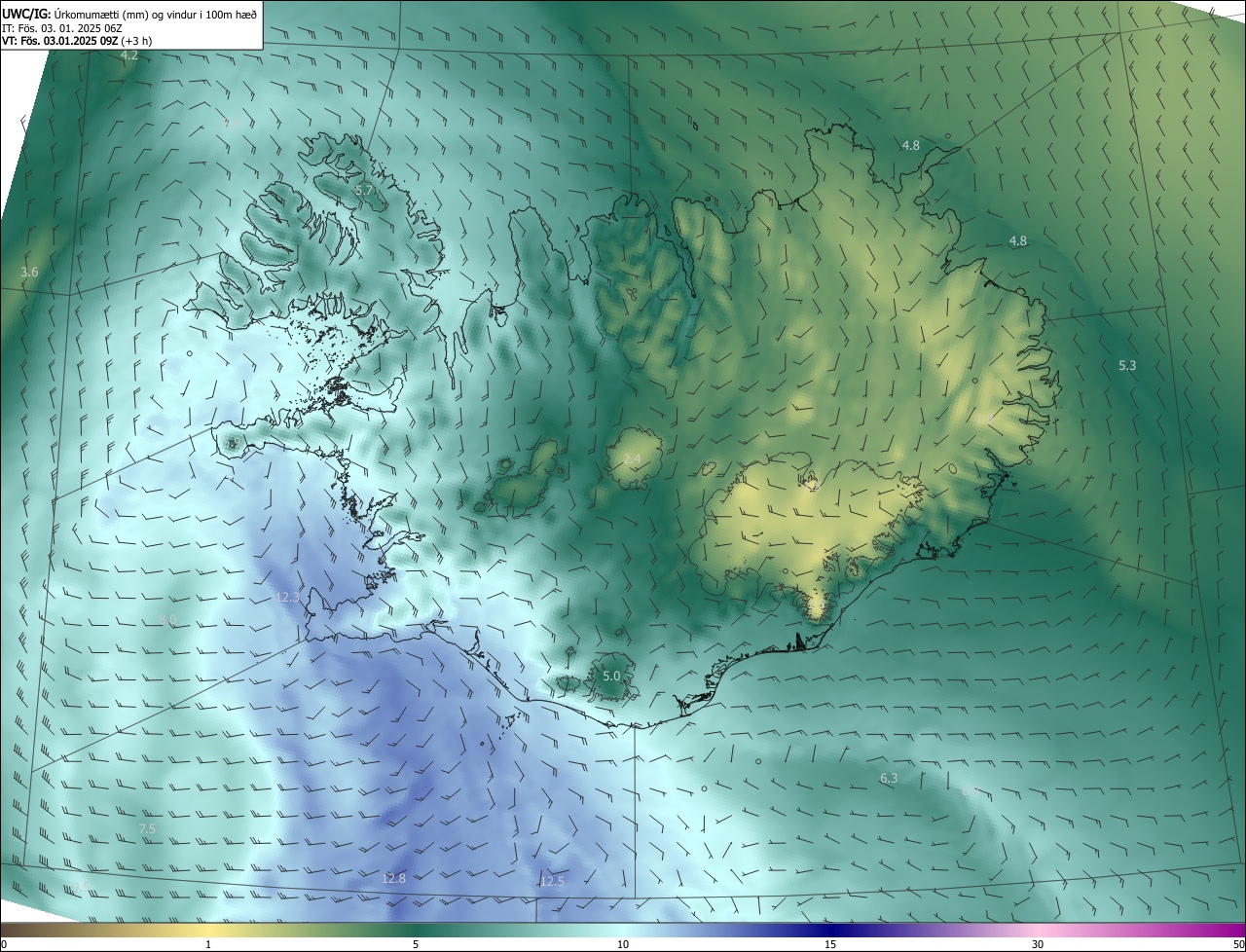Click the 5 tick on the color scale
The width and height of the screenshot is (1246, 952).
point(416,944)
